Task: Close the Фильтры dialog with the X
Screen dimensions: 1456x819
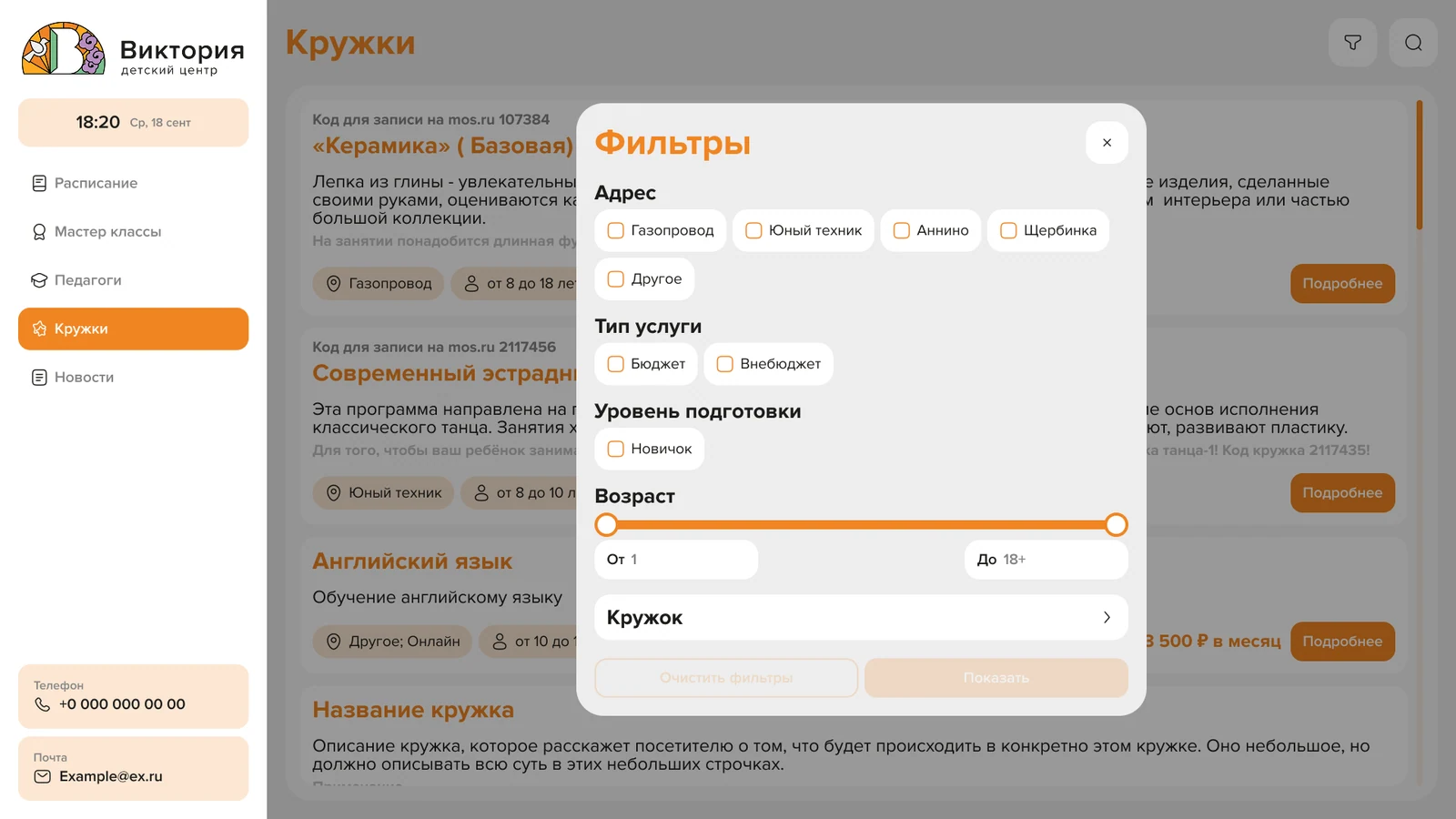Action: (x=1107, y=143)
